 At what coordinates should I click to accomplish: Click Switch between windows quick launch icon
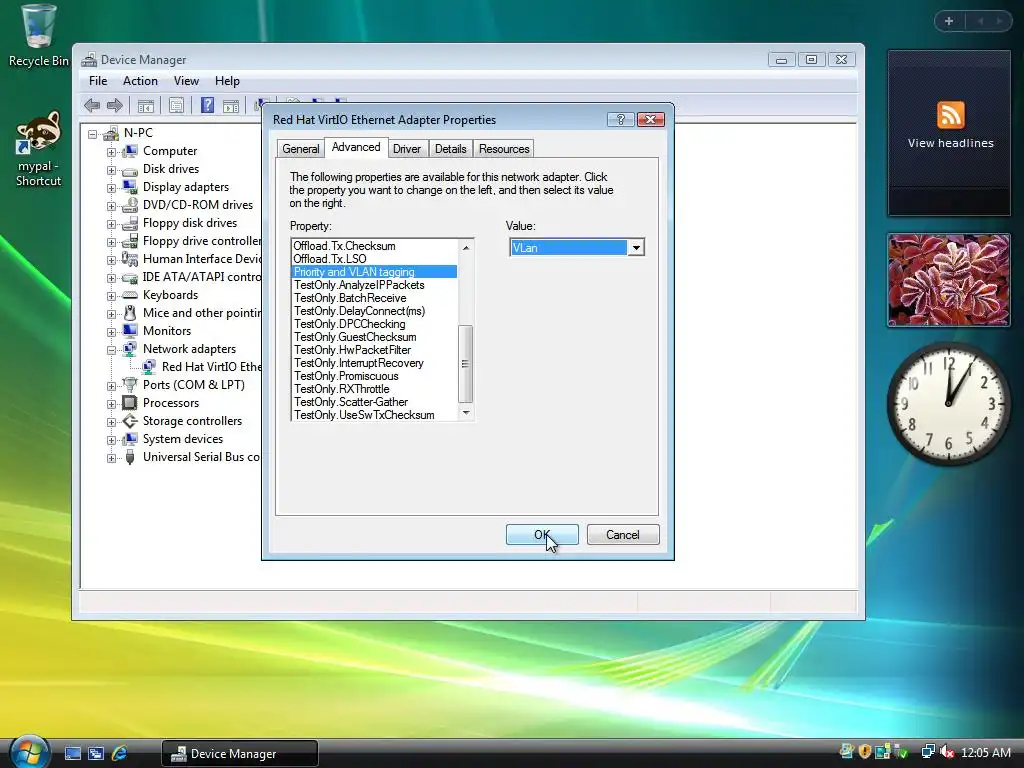coord(96,754)
